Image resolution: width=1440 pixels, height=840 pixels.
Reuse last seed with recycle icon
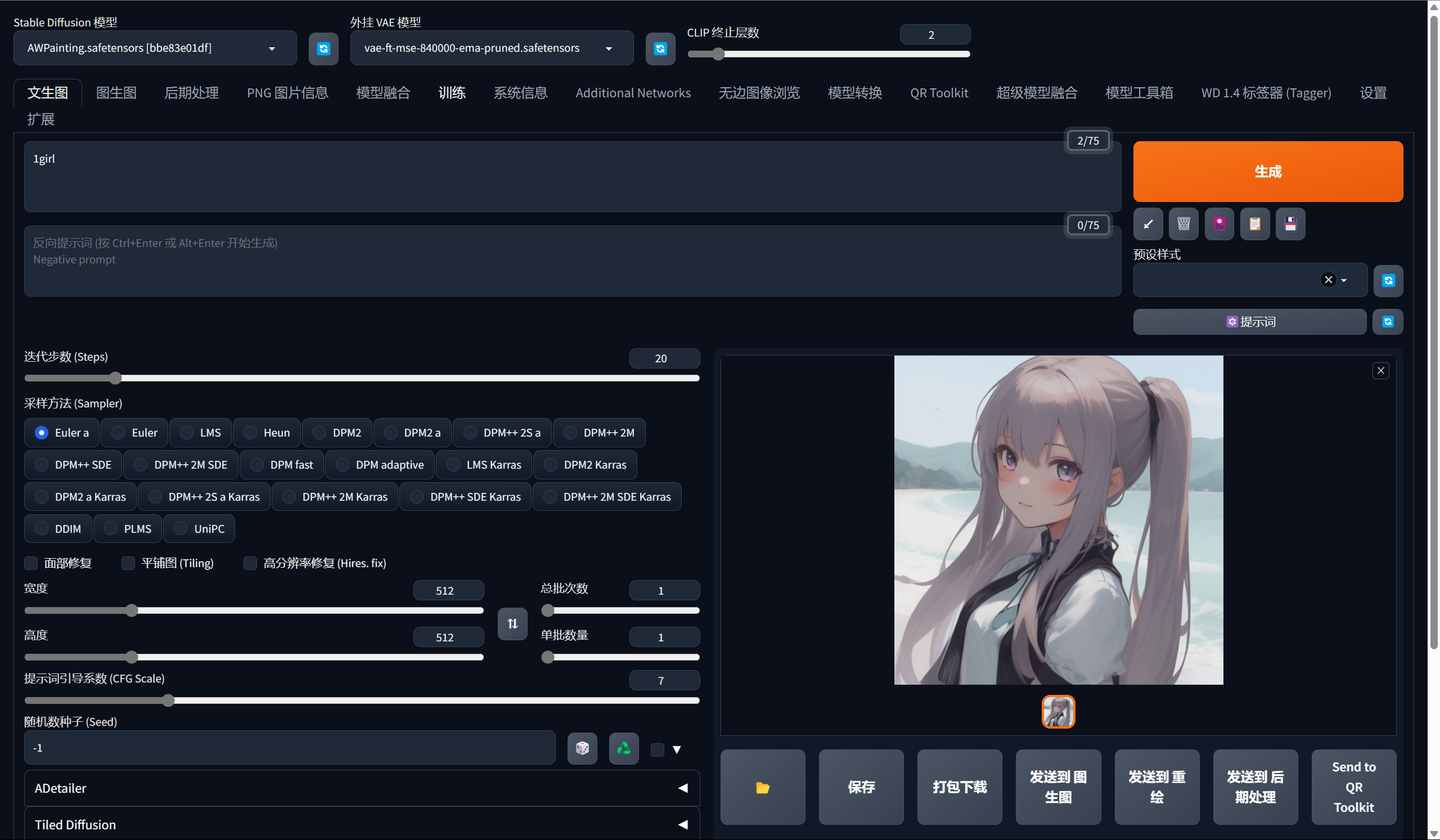[x=624, y=748]
